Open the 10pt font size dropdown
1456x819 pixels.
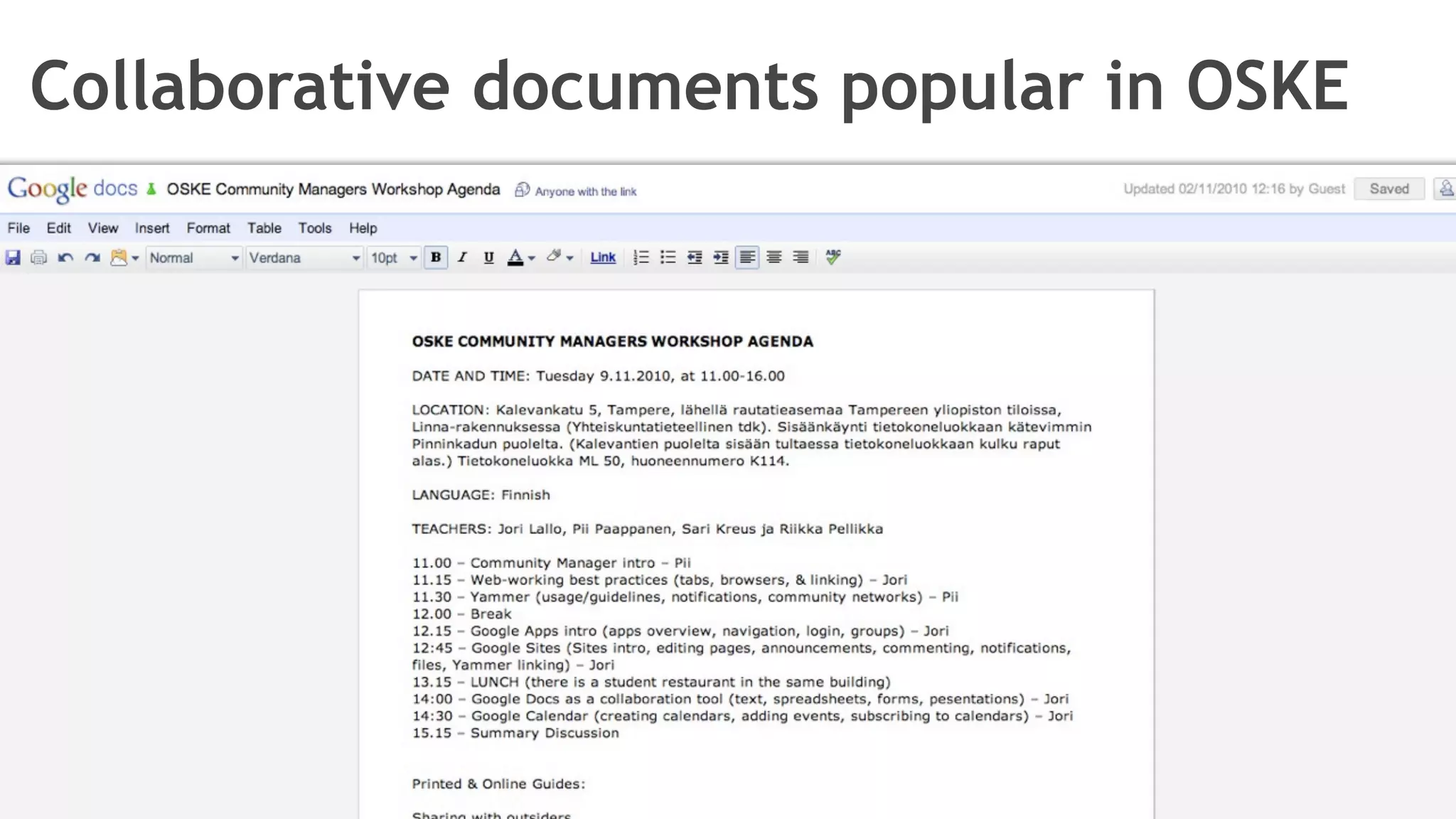[x=394, y=258]
